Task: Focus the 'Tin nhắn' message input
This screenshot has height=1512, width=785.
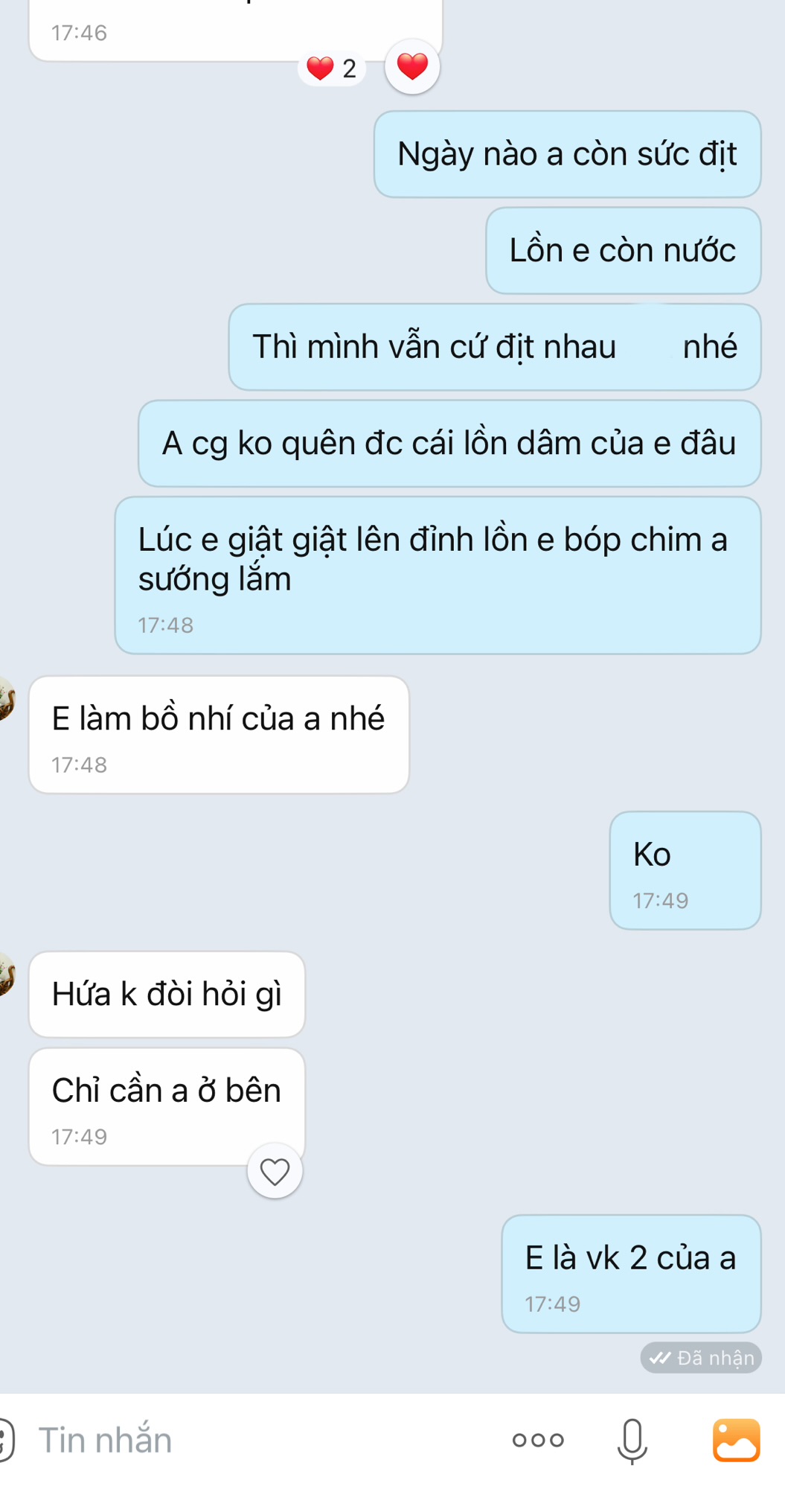Action: (253, 1440)
